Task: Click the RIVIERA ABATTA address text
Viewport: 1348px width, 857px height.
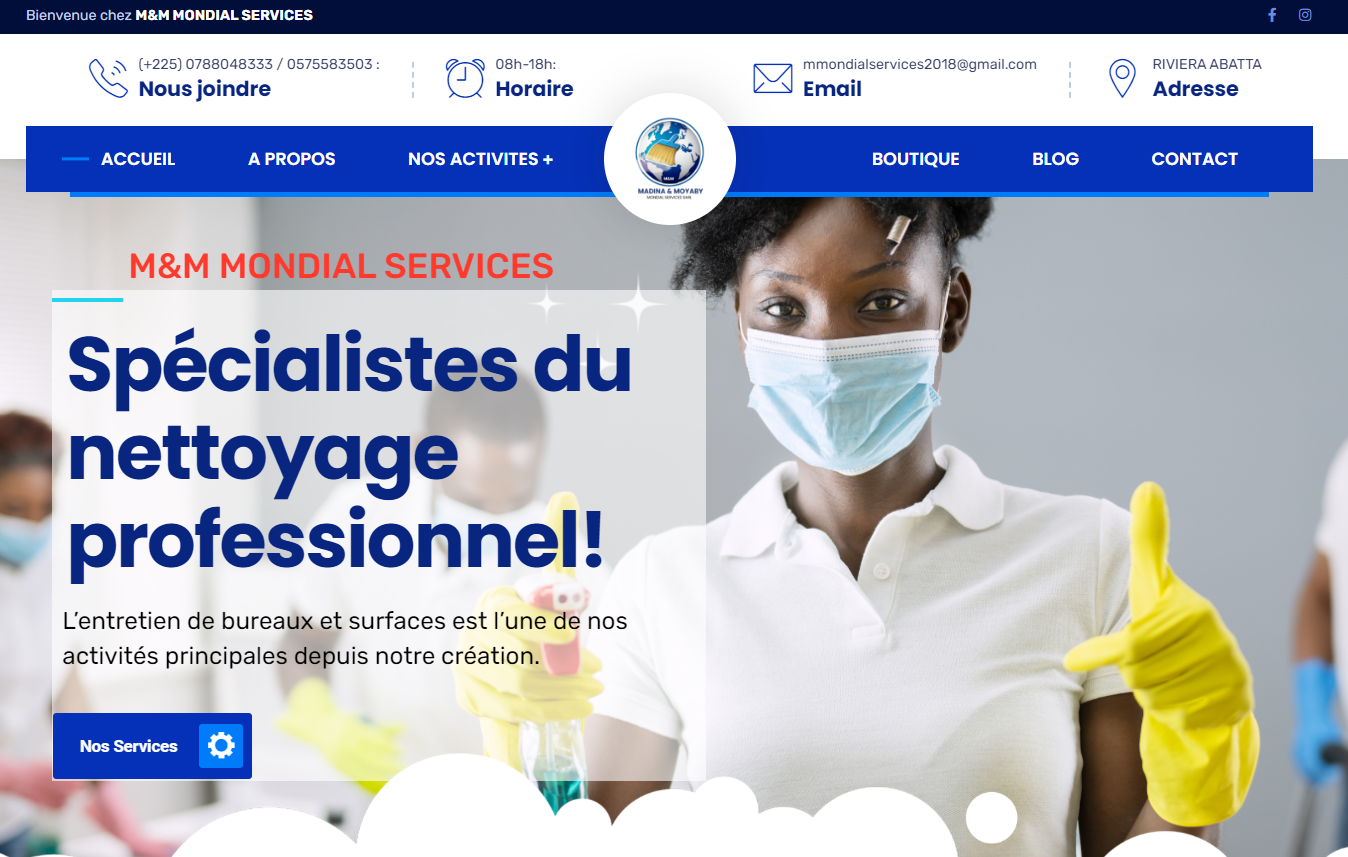Action: click(x=1207, y=64)
